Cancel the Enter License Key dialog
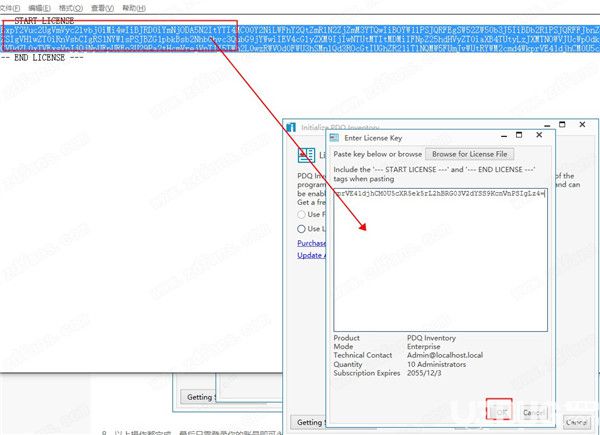 click(x=533, y=412)
